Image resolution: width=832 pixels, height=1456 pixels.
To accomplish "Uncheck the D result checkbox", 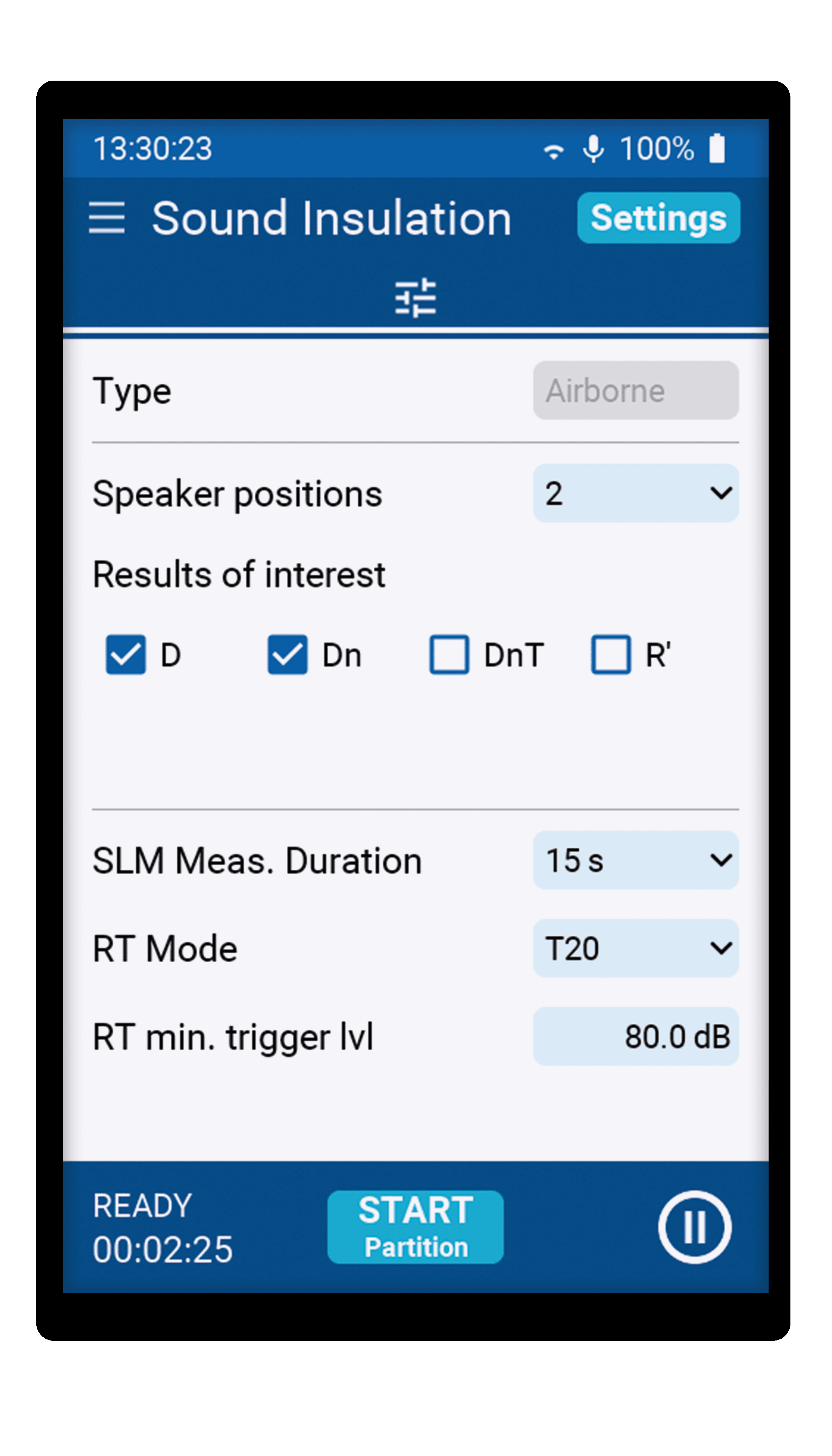I will (x=126, y=655).
